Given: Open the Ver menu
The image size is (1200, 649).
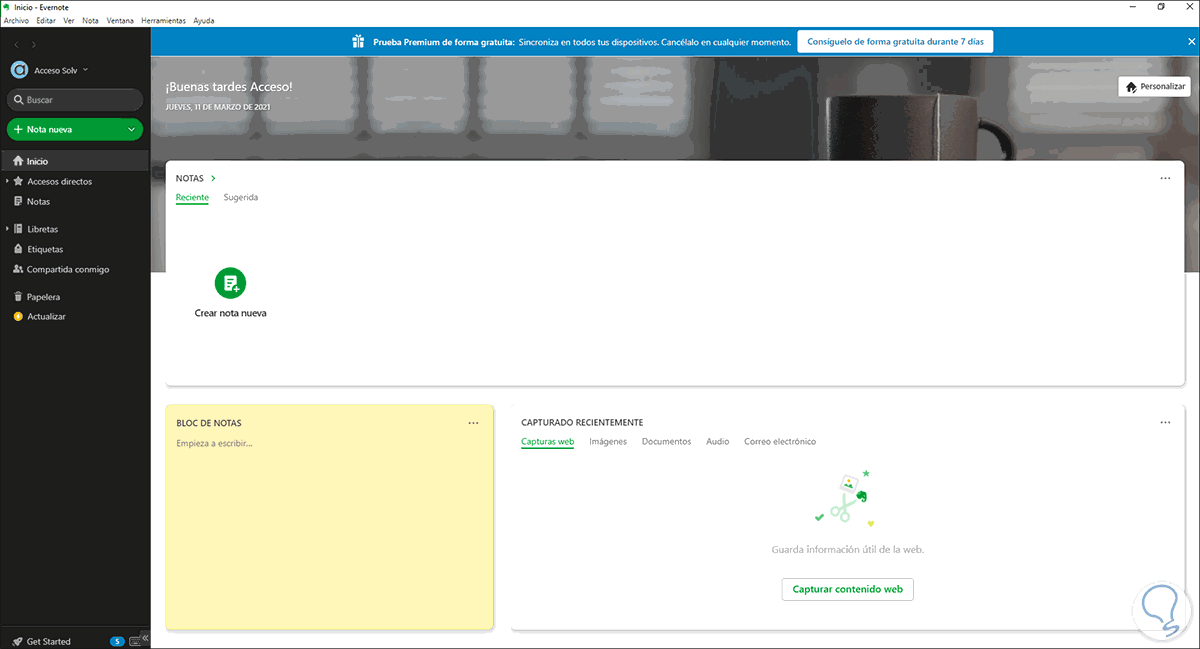Looking at the screenshot, I should [69, 20].
